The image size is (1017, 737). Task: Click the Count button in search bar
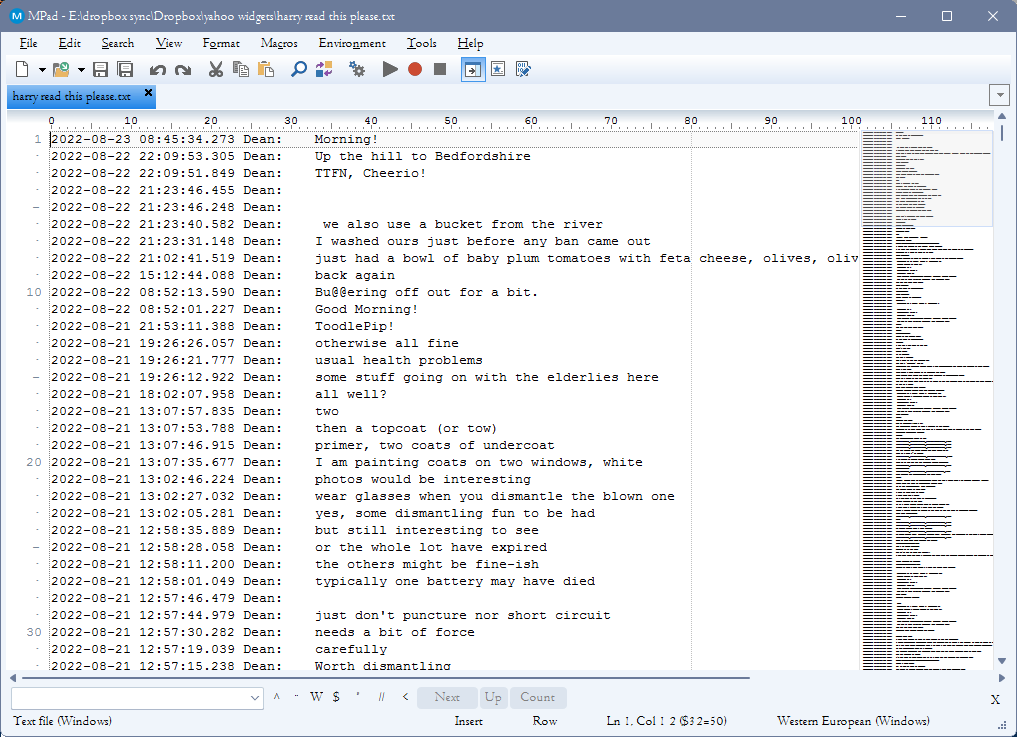tap(537, 697)
